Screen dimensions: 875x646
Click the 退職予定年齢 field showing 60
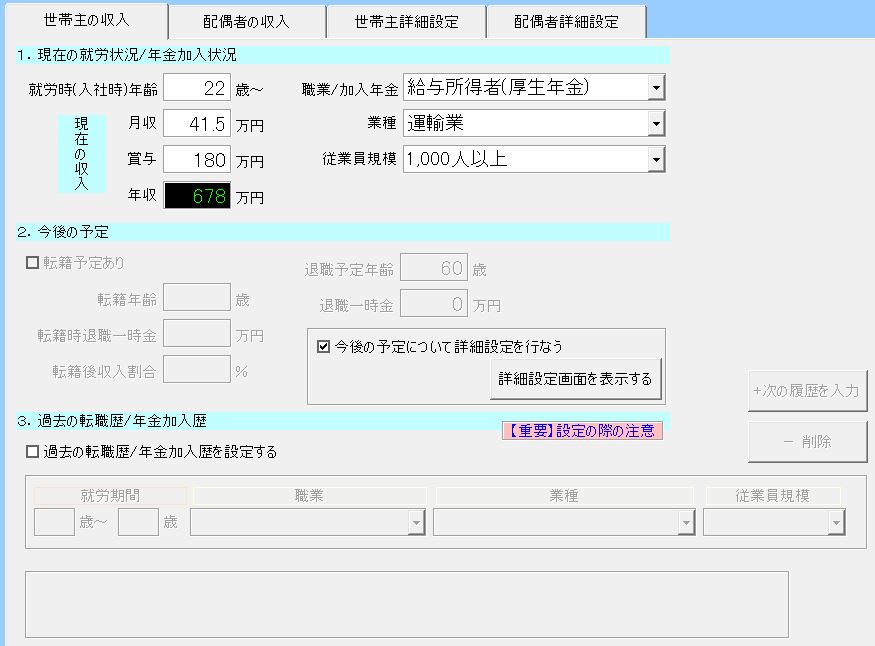click(433, 269)
